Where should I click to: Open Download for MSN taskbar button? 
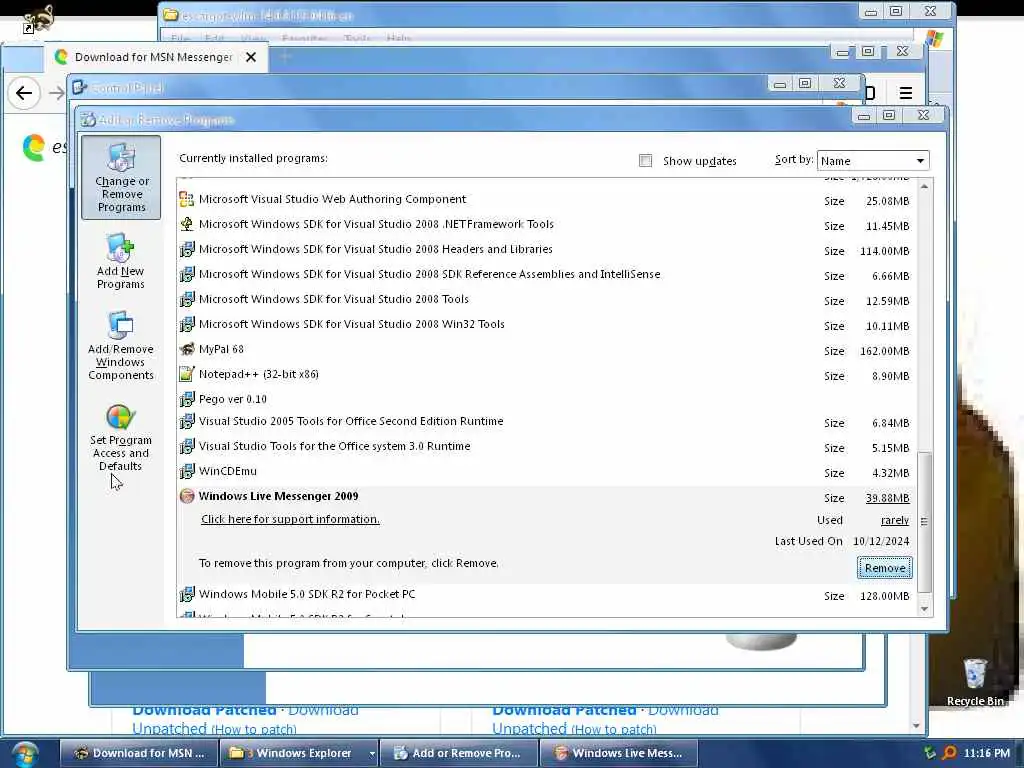pyautogui.click(x=138, y=753)
